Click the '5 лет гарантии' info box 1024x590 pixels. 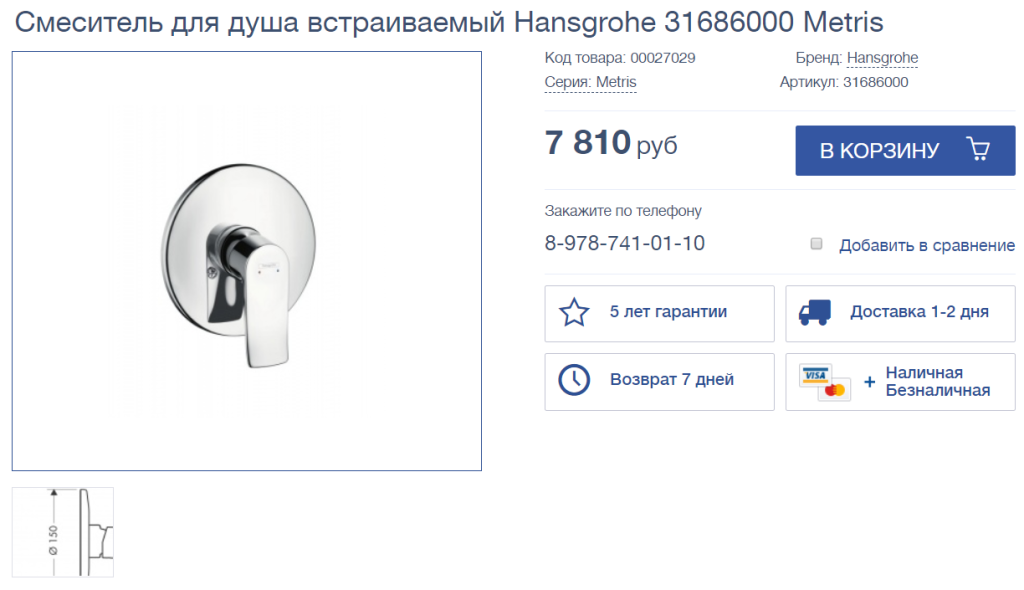coord(660,314)
